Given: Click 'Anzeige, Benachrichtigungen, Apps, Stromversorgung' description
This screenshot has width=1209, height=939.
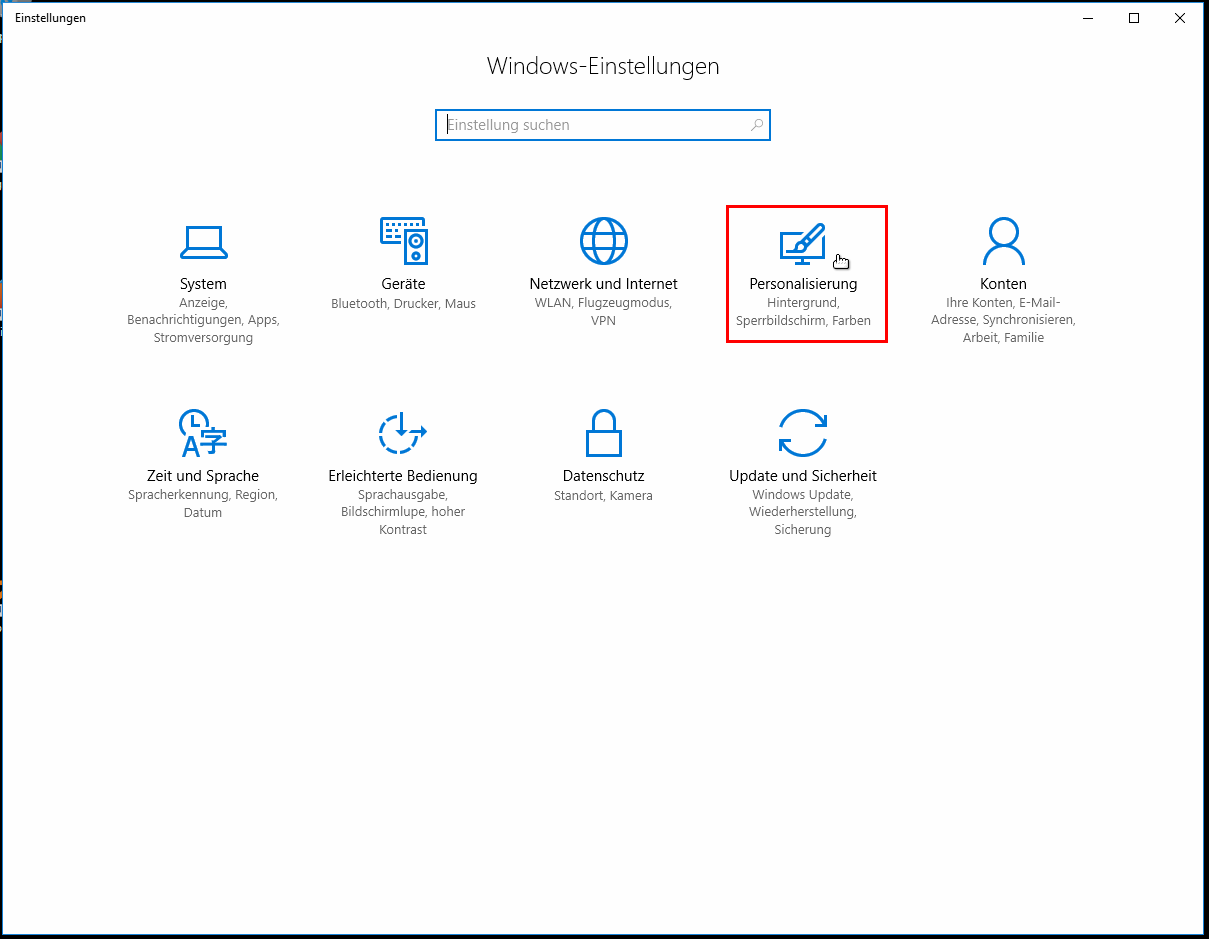Looking at the screenshot, I should 203,320.
